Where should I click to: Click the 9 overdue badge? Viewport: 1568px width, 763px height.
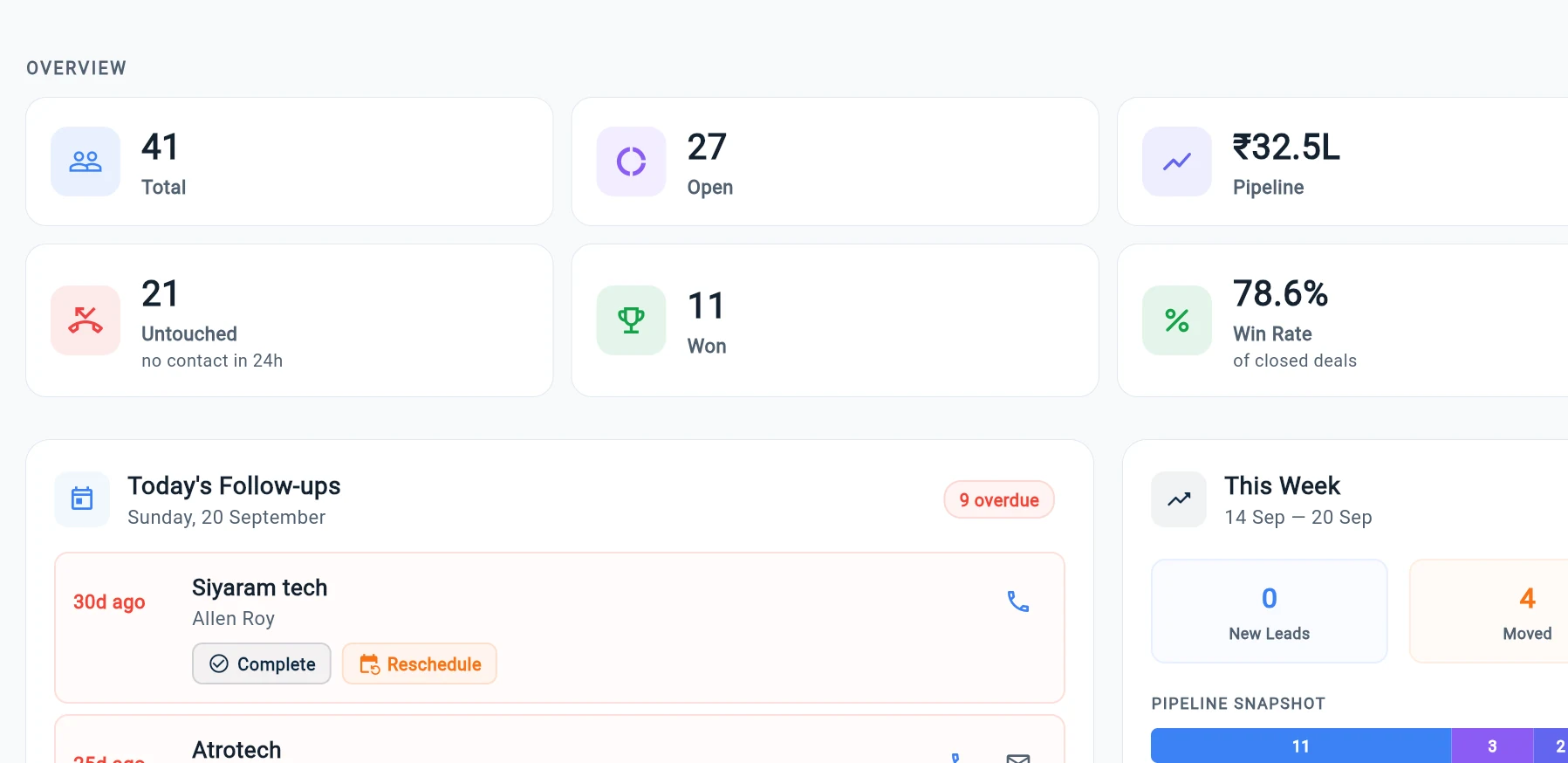[999, 499]
